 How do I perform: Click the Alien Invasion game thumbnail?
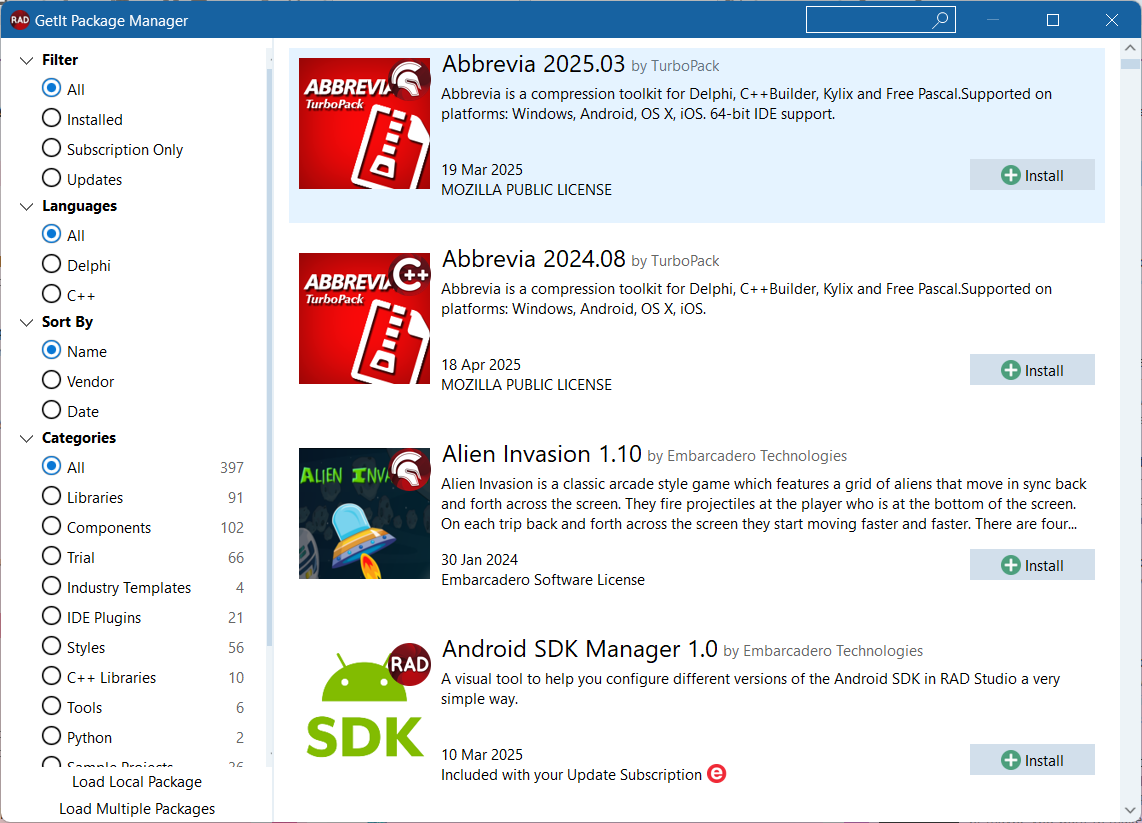(364, 513)
